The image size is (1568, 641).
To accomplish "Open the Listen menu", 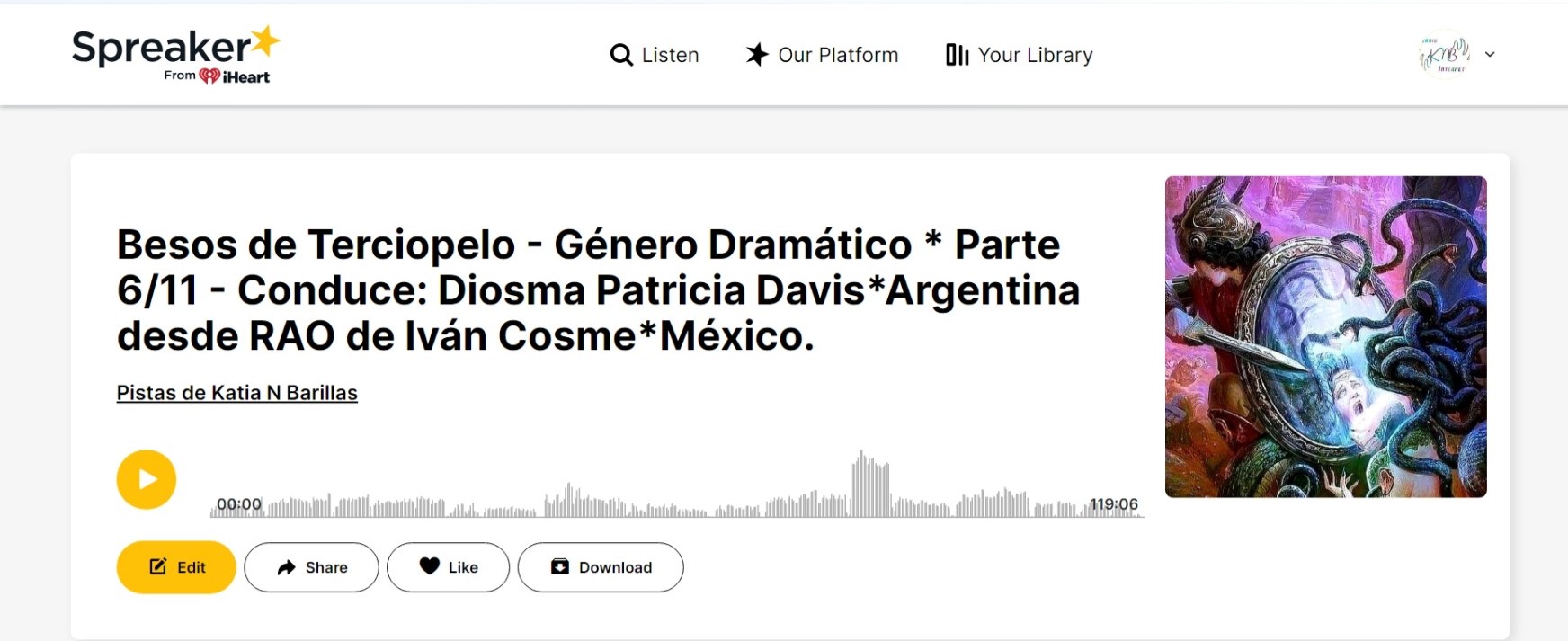I will coord(655,55).
